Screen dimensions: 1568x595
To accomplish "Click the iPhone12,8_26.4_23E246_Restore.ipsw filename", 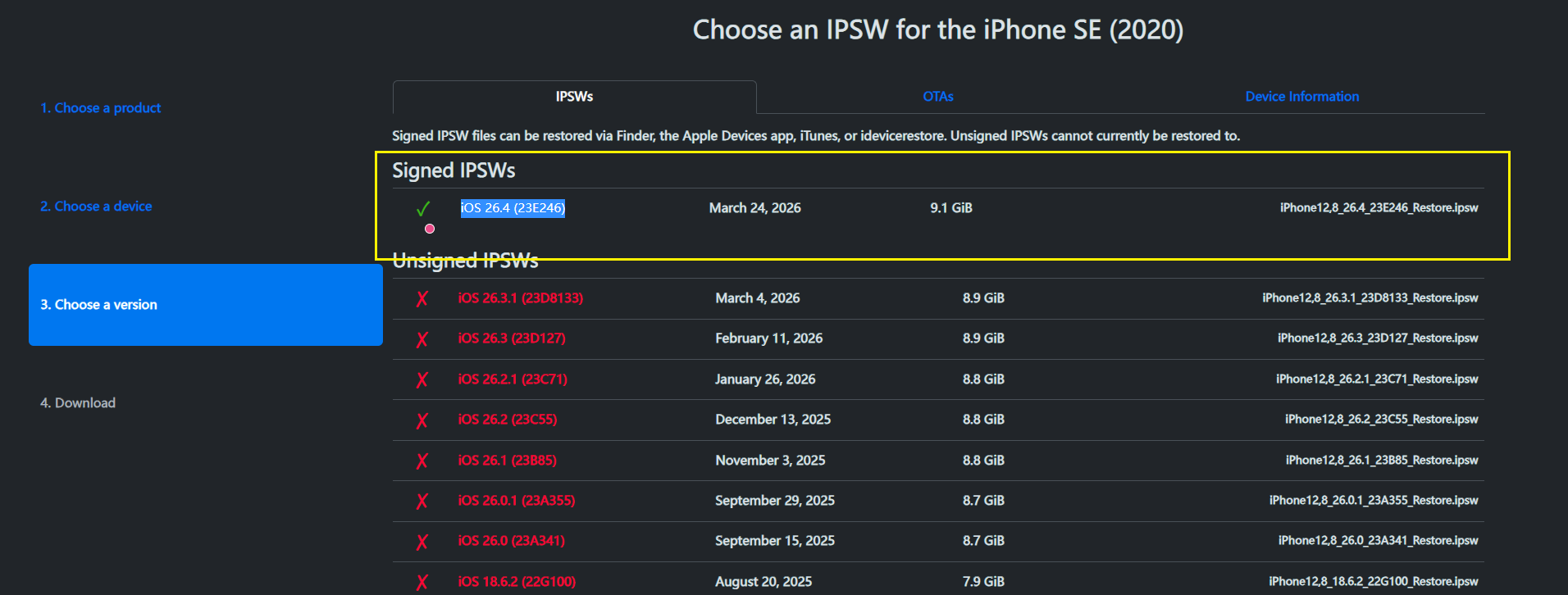I will pos(1379,208).
